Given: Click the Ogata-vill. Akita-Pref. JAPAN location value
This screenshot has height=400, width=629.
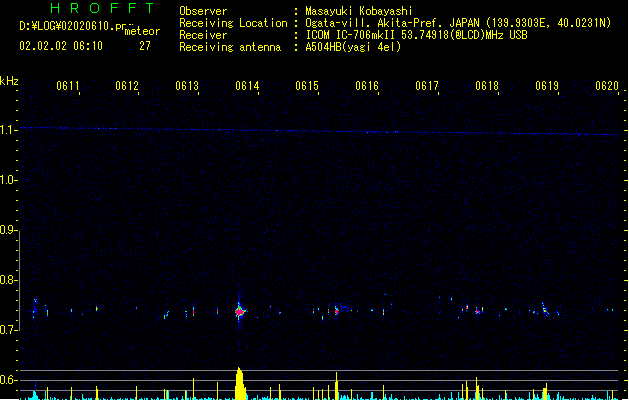Looking at the screenshot, I should coord(458,23).
